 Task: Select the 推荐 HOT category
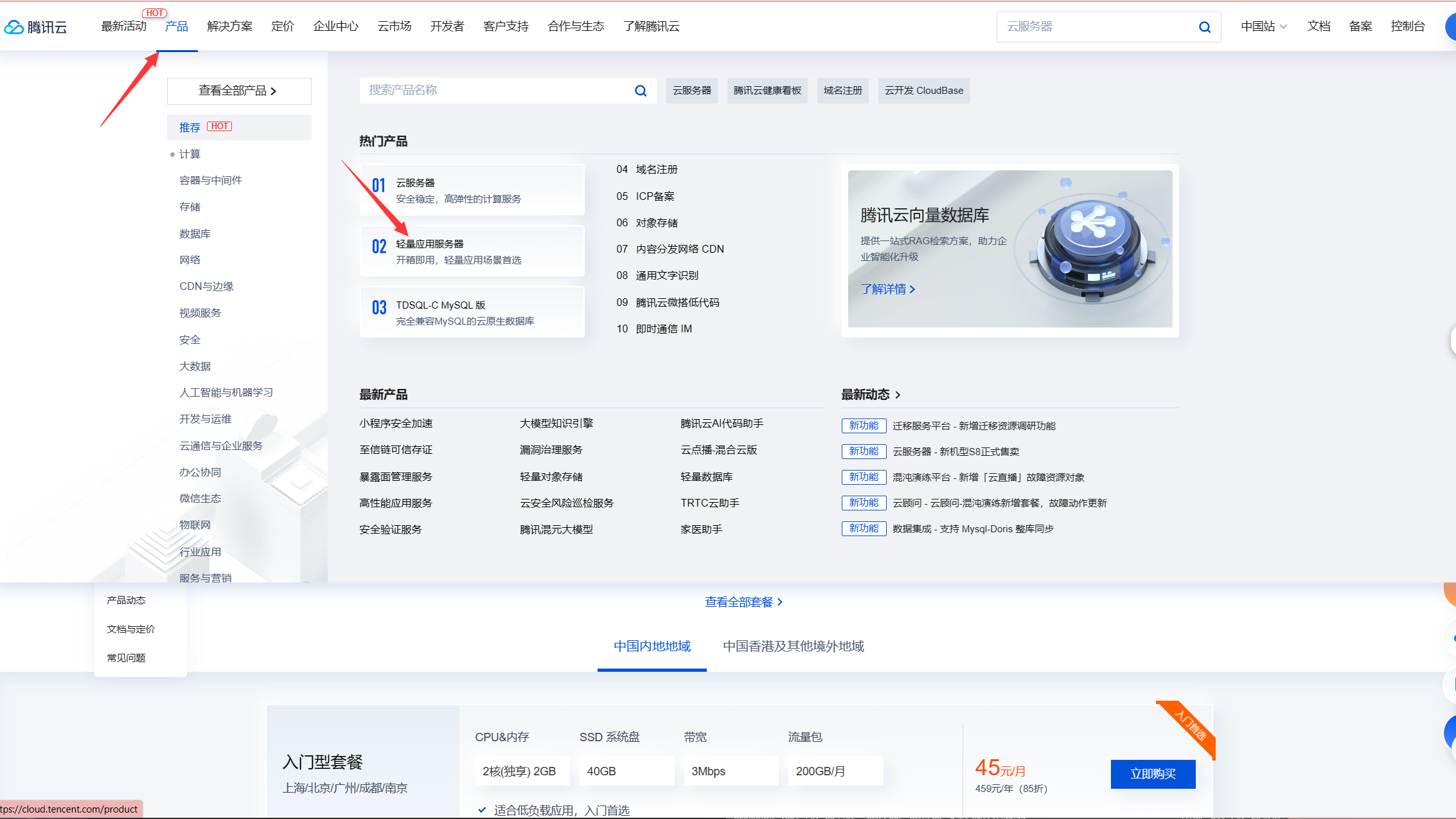point(239,127)
